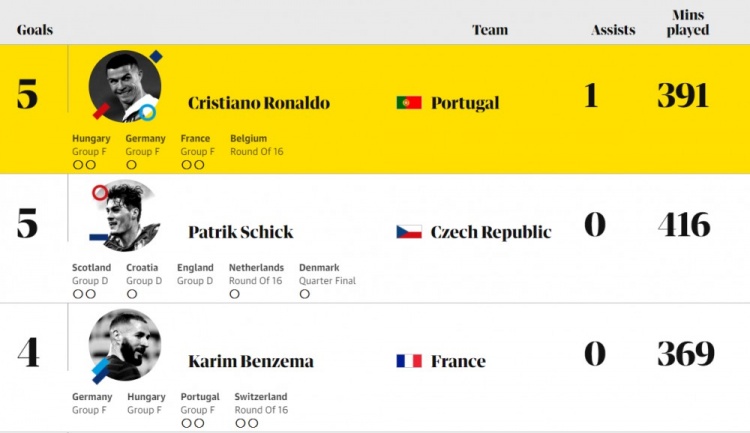Click Ronaldo's Belgium Round Of 16 match
750x433 pixels.
(x=256, y=145)
